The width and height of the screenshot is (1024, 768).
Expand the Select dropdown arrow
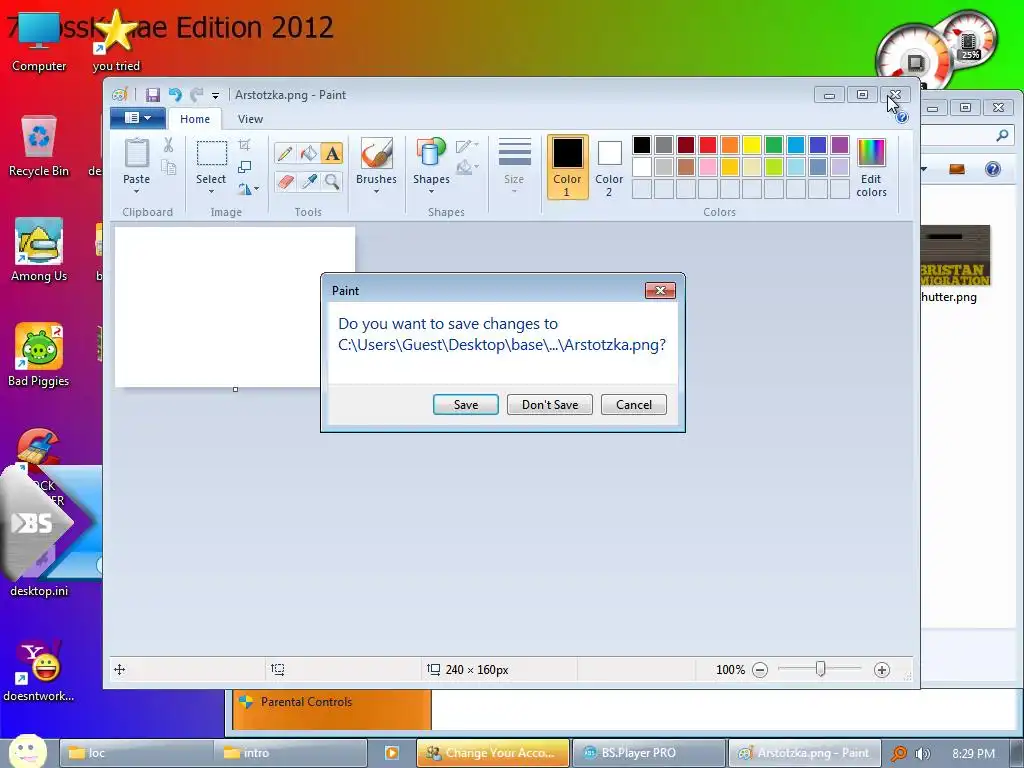point(211,192)
